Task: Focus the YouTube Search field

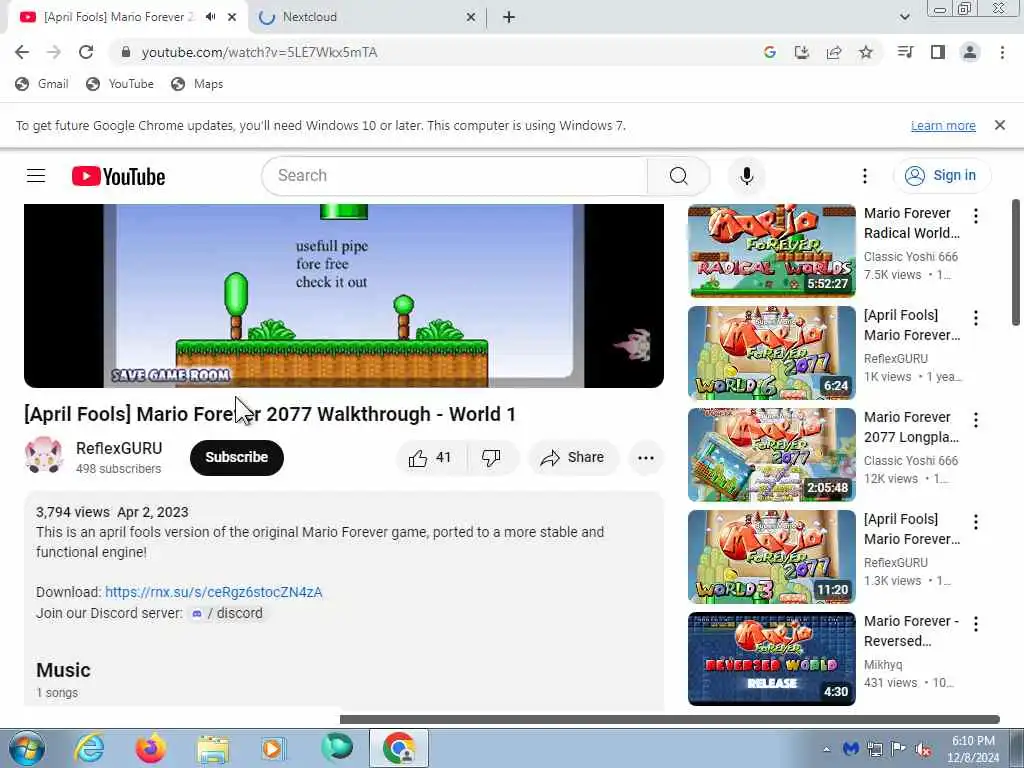Action: (x=455, y=176)
